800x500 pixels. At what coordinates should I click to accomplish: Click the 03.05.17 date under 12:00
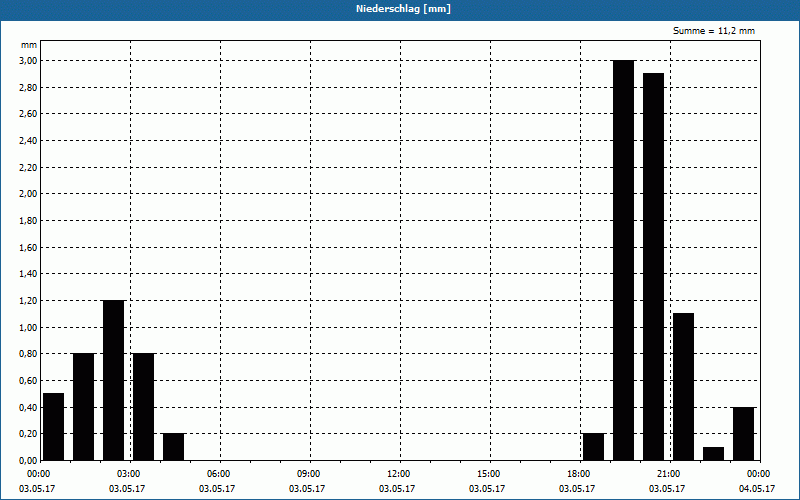(x=397, y=489)
